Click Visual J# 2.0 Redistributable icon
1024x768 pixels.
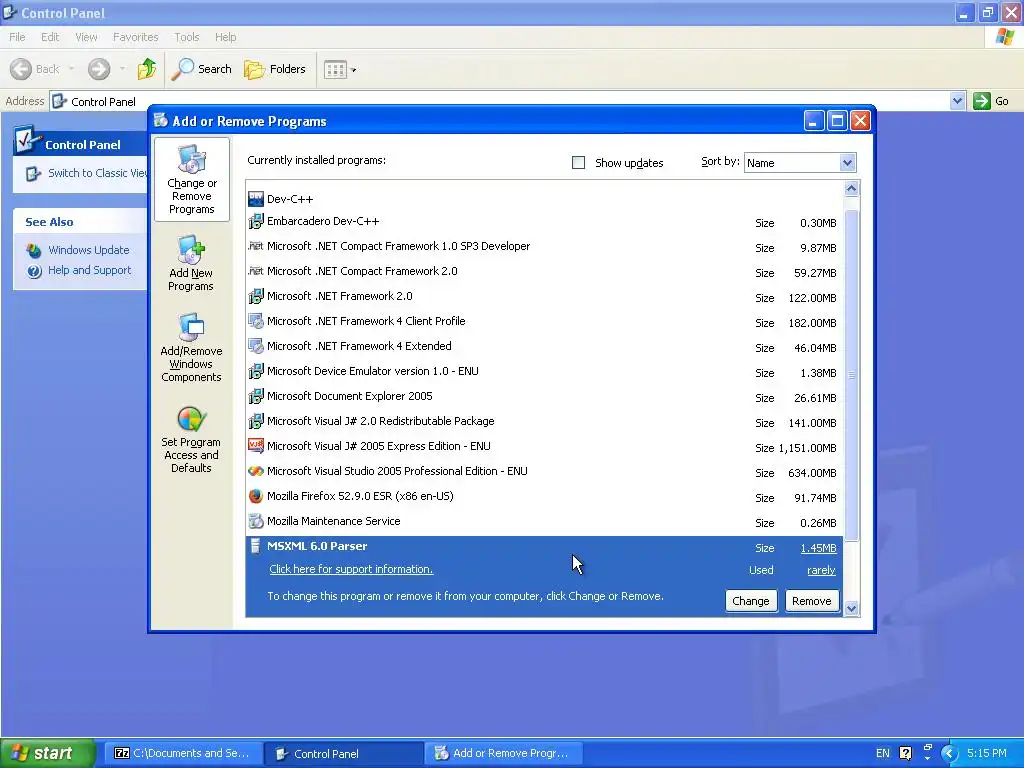coord(256,421)
